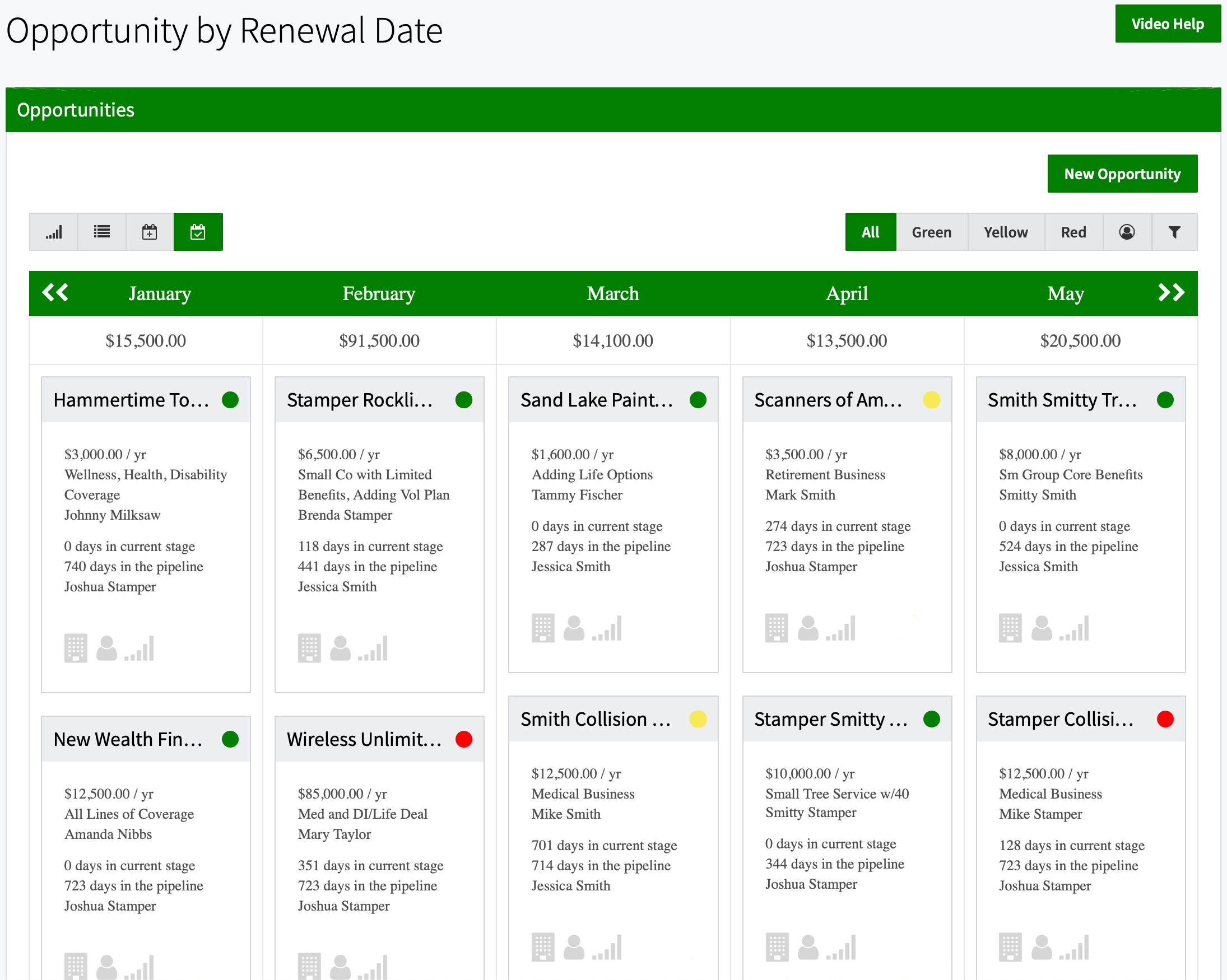Screen dimensions: 1227x980
Task: Open the Smith Collision opportunity title
Action: 596,720
